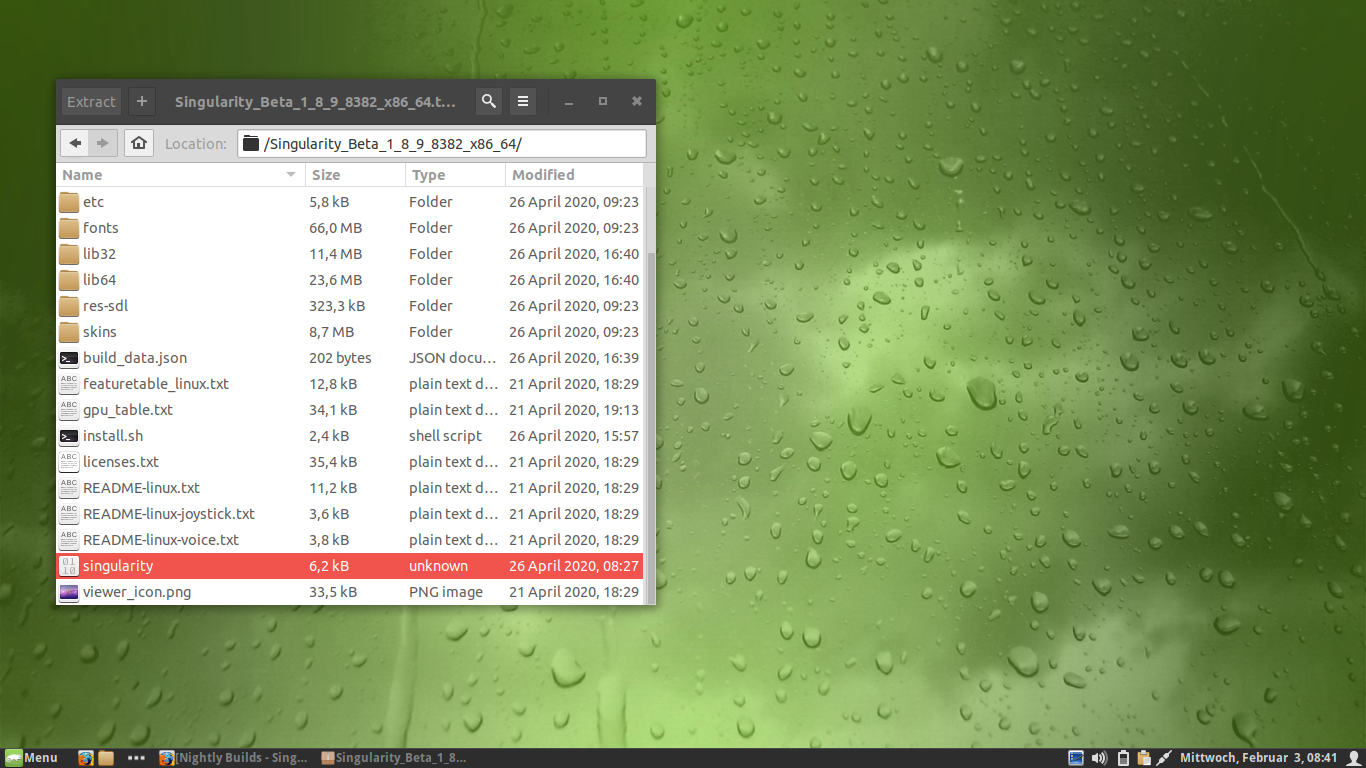Click the viewer_icon.png thumbnail
The image size is (1366, 768).
pyautogui.click(x=69, y=592)
